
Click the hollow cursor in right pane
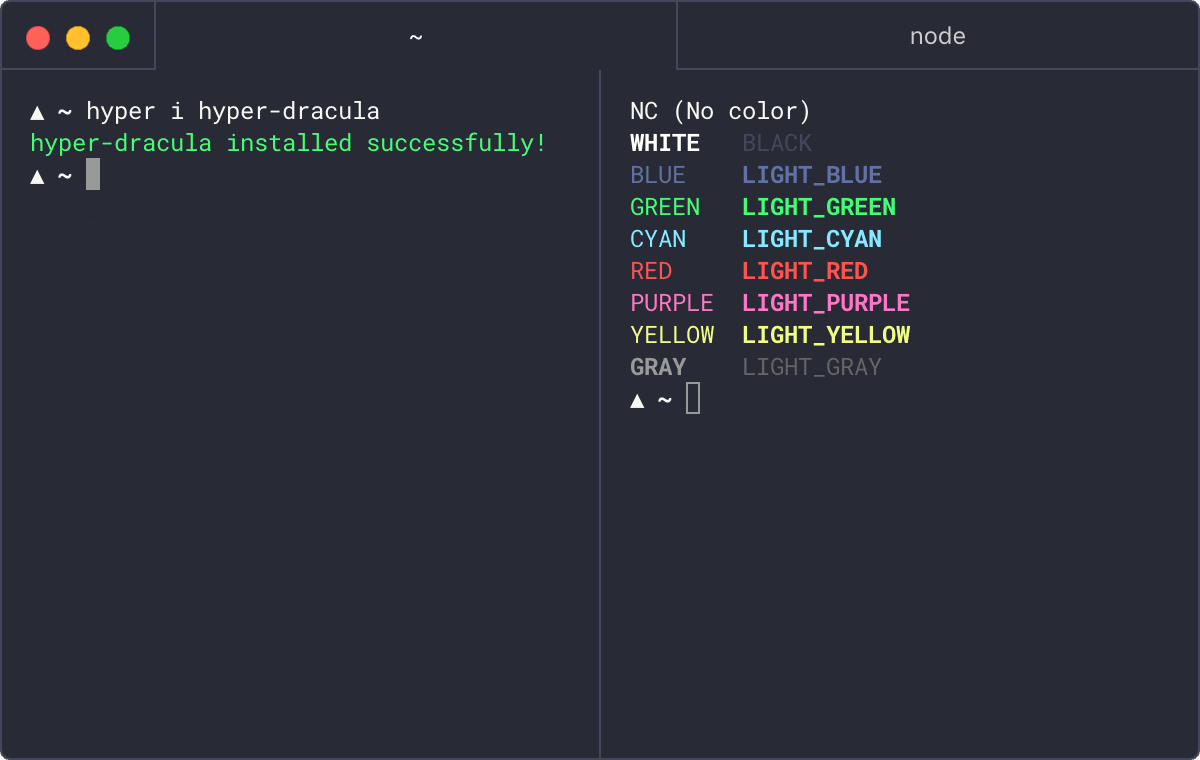pos(693,399)
